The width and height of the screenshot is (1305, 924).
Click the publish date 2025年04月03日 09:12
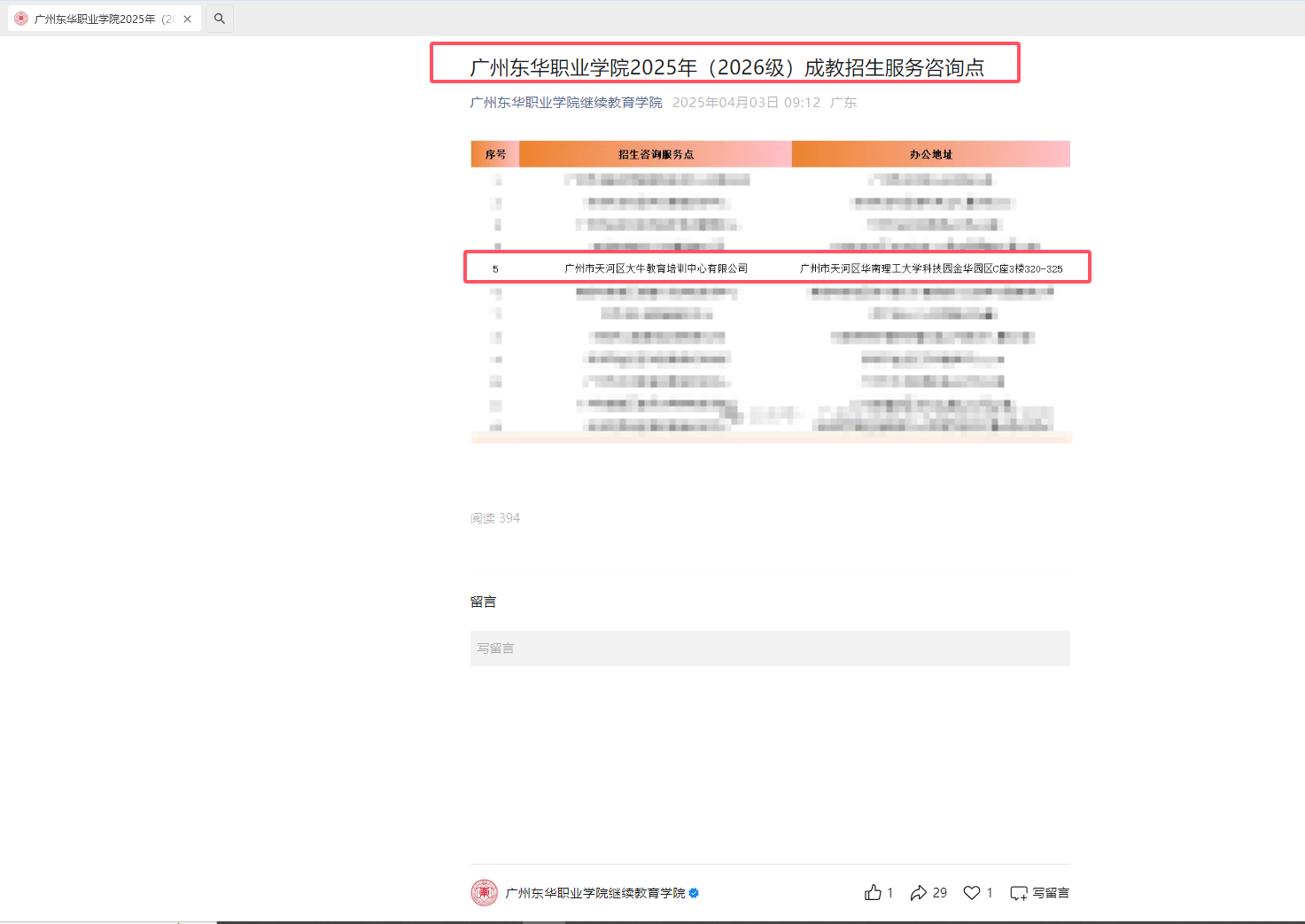click(x=746, y=103)
